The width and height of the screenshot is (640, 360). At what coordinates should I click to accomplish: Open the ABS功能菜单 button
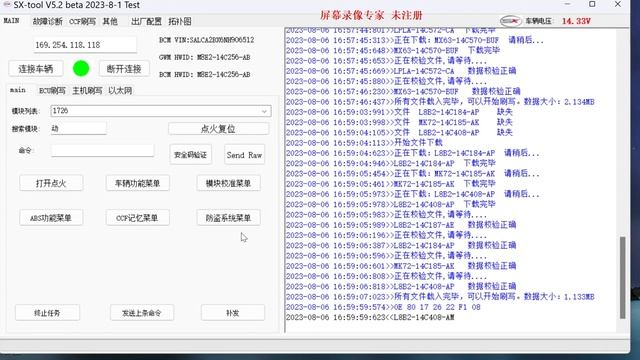(51, 218)
